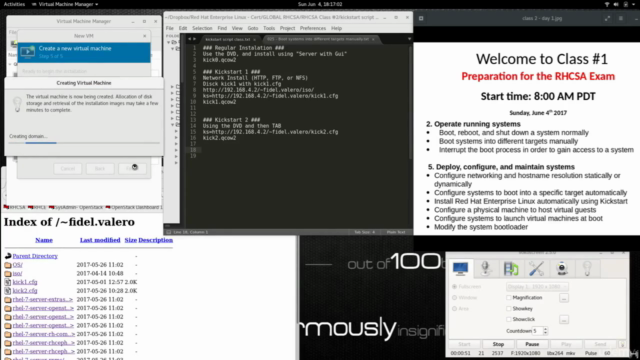Open the kick1.cfg link
Viewport: 640px width, 360px height.
25,282
